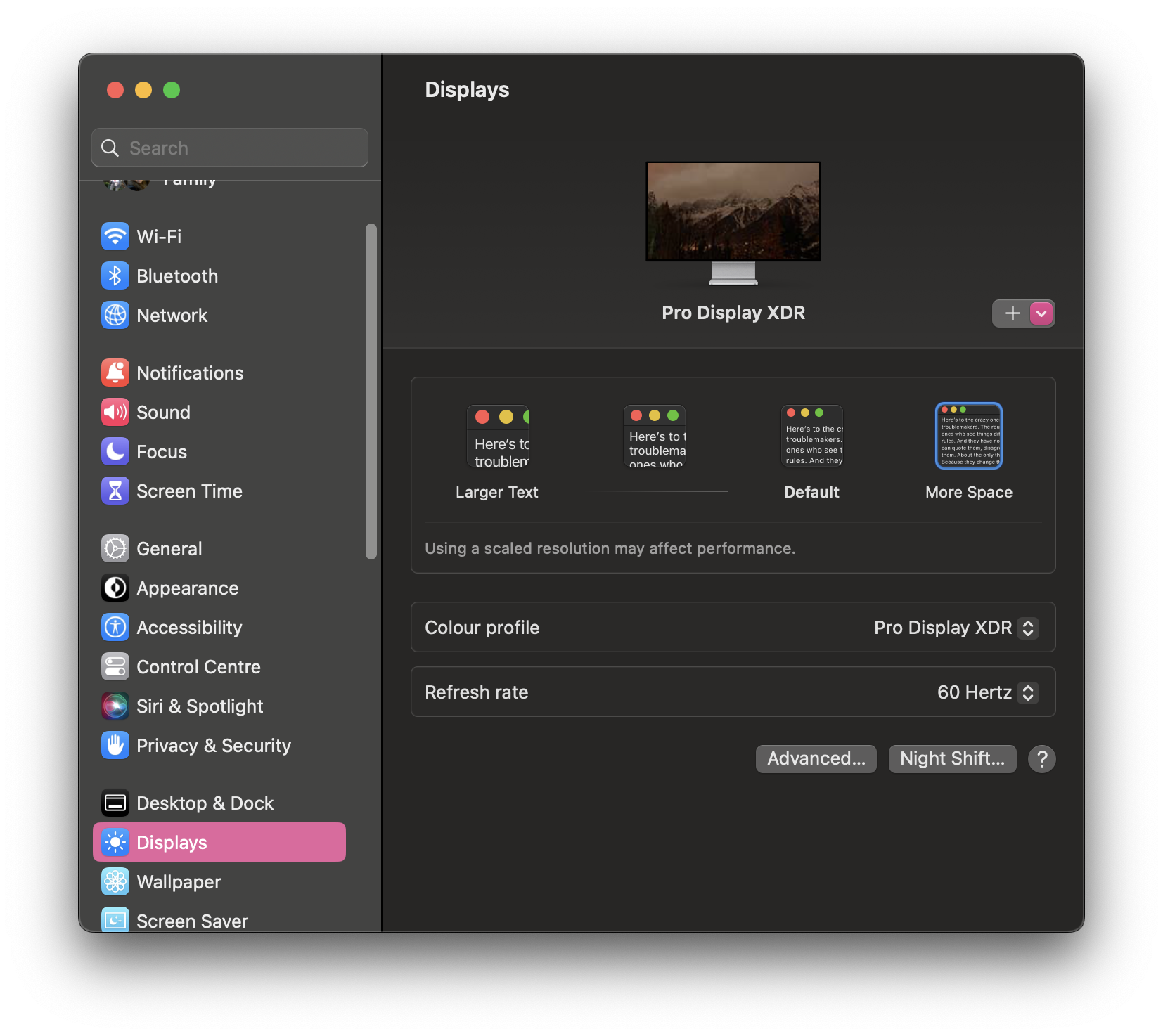
Task: Click the Network globe icon
Action: click(115, 315)
